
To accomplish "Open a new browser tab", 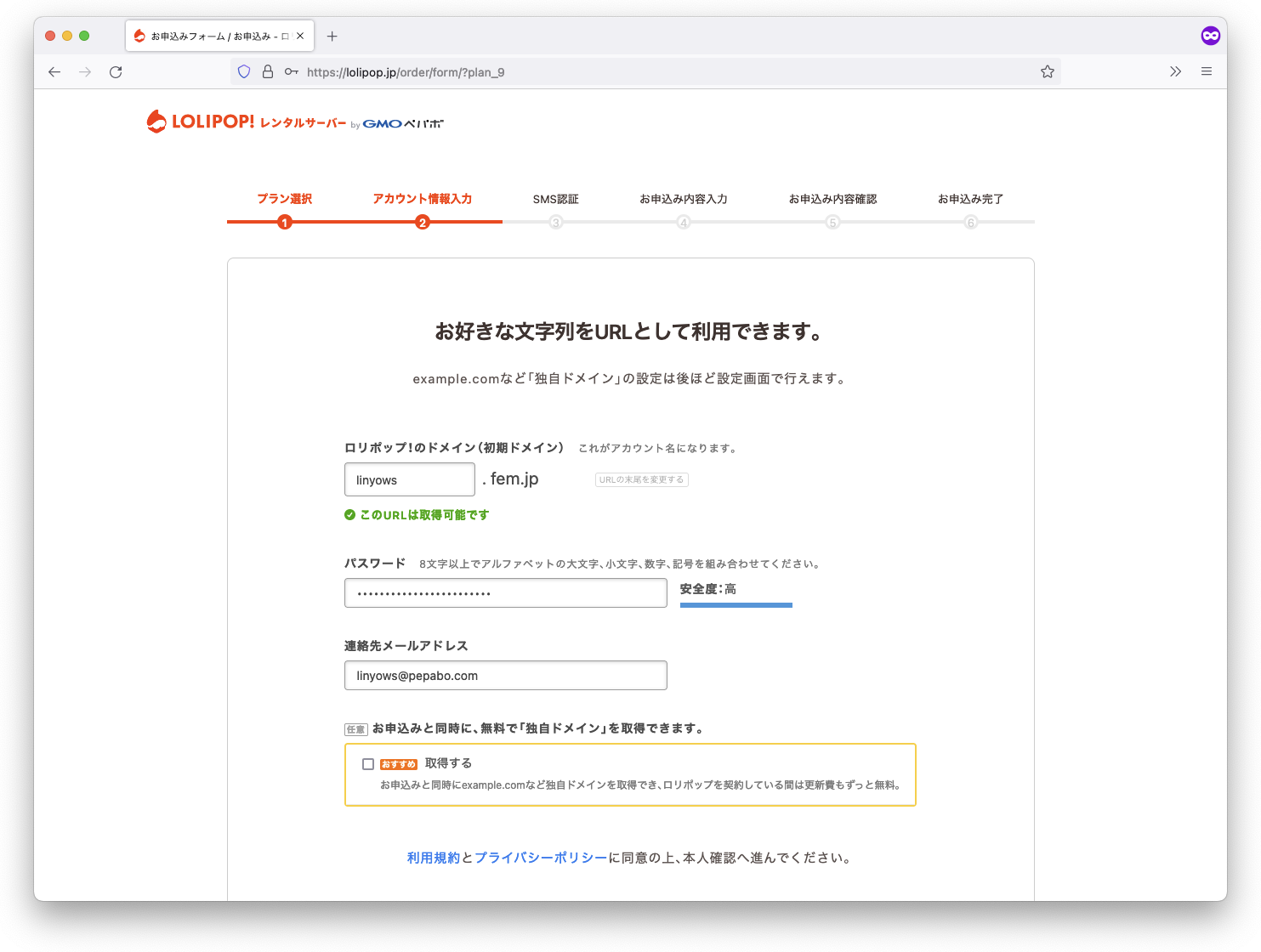I will click(332, 36).
